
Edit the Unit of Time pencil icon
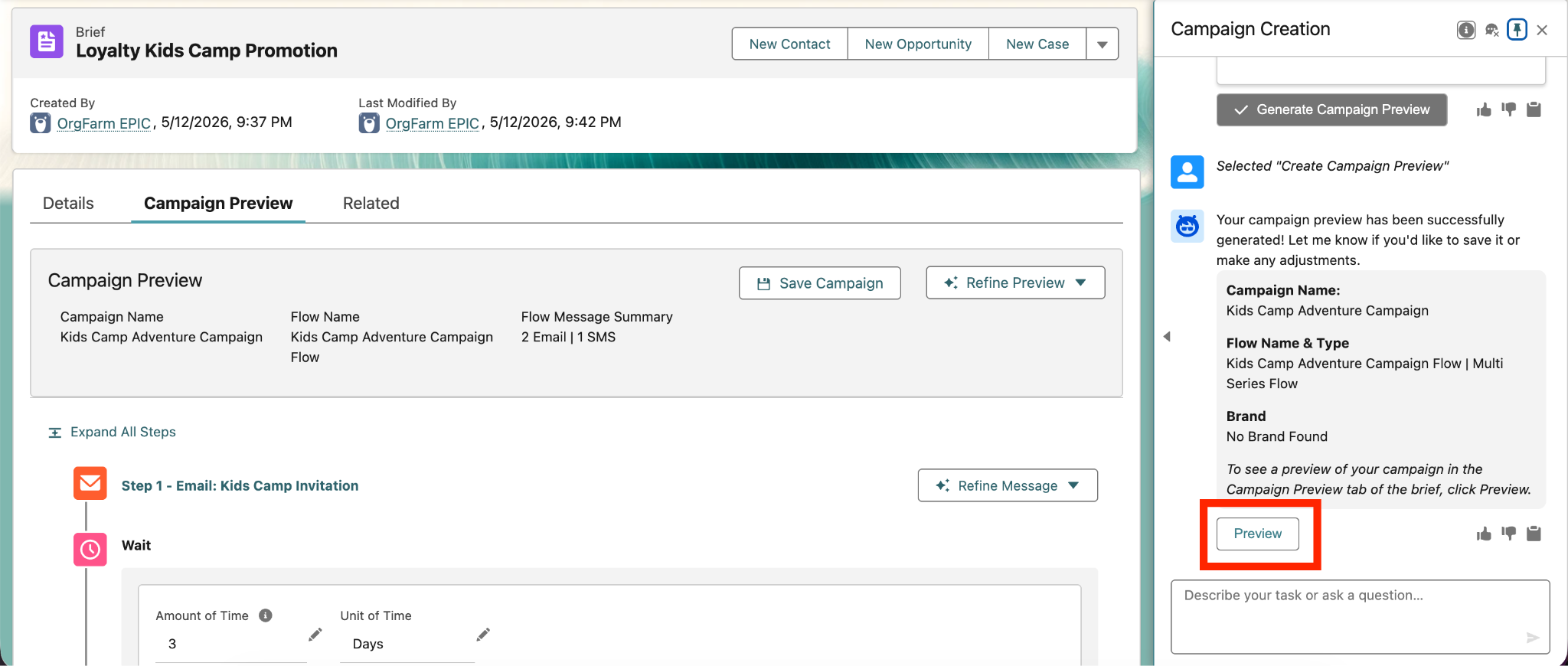(x=482, y=635)
